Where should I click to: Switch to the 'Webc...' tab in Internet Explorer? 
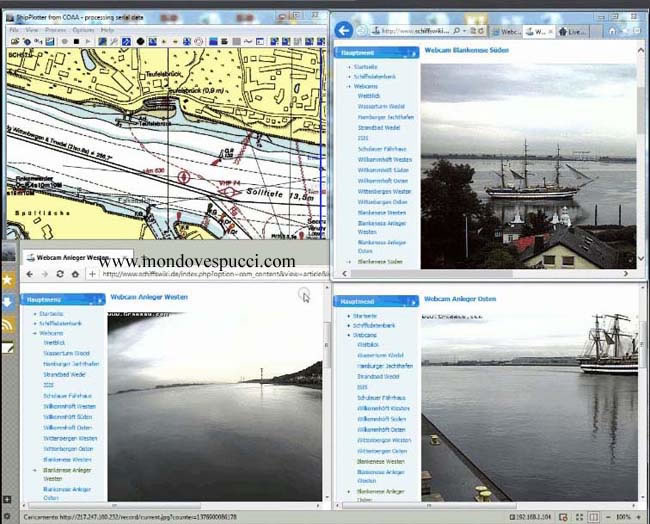point(506,32)
